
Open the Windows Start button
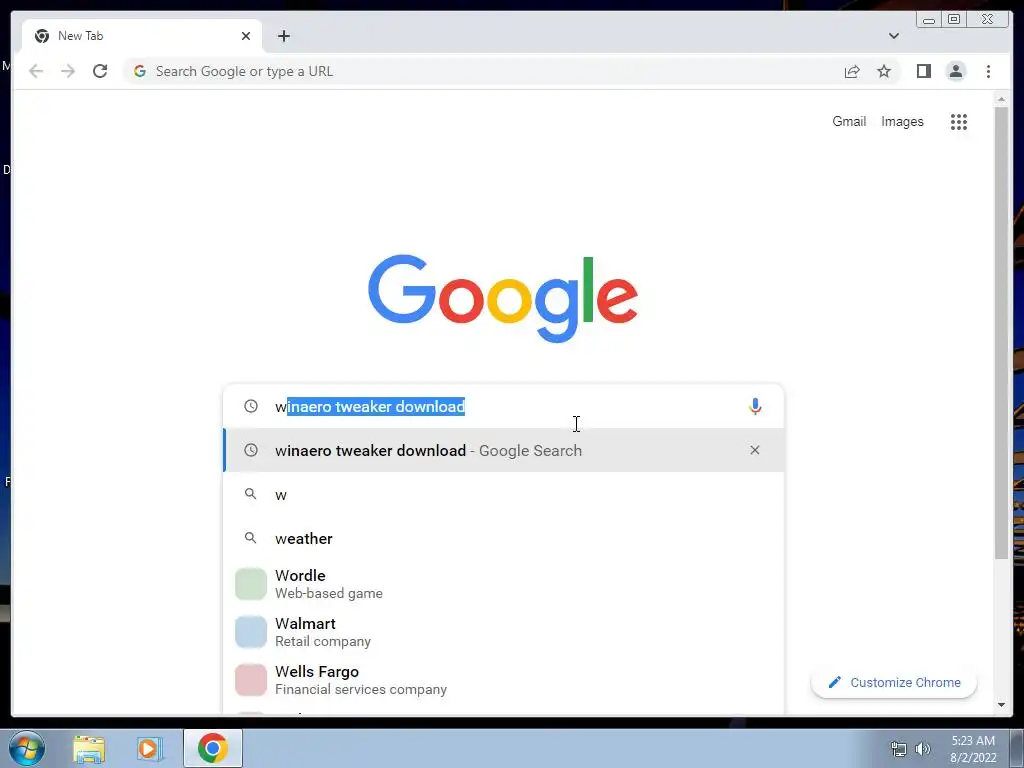27,748
